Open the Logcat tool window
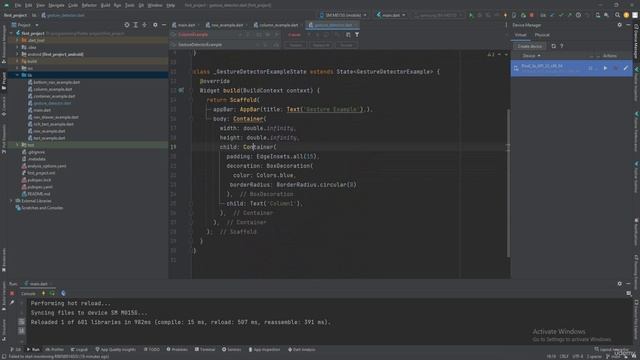Image resolution: width=640 pixels, height=360 pixels. click(x=79, y=350)
